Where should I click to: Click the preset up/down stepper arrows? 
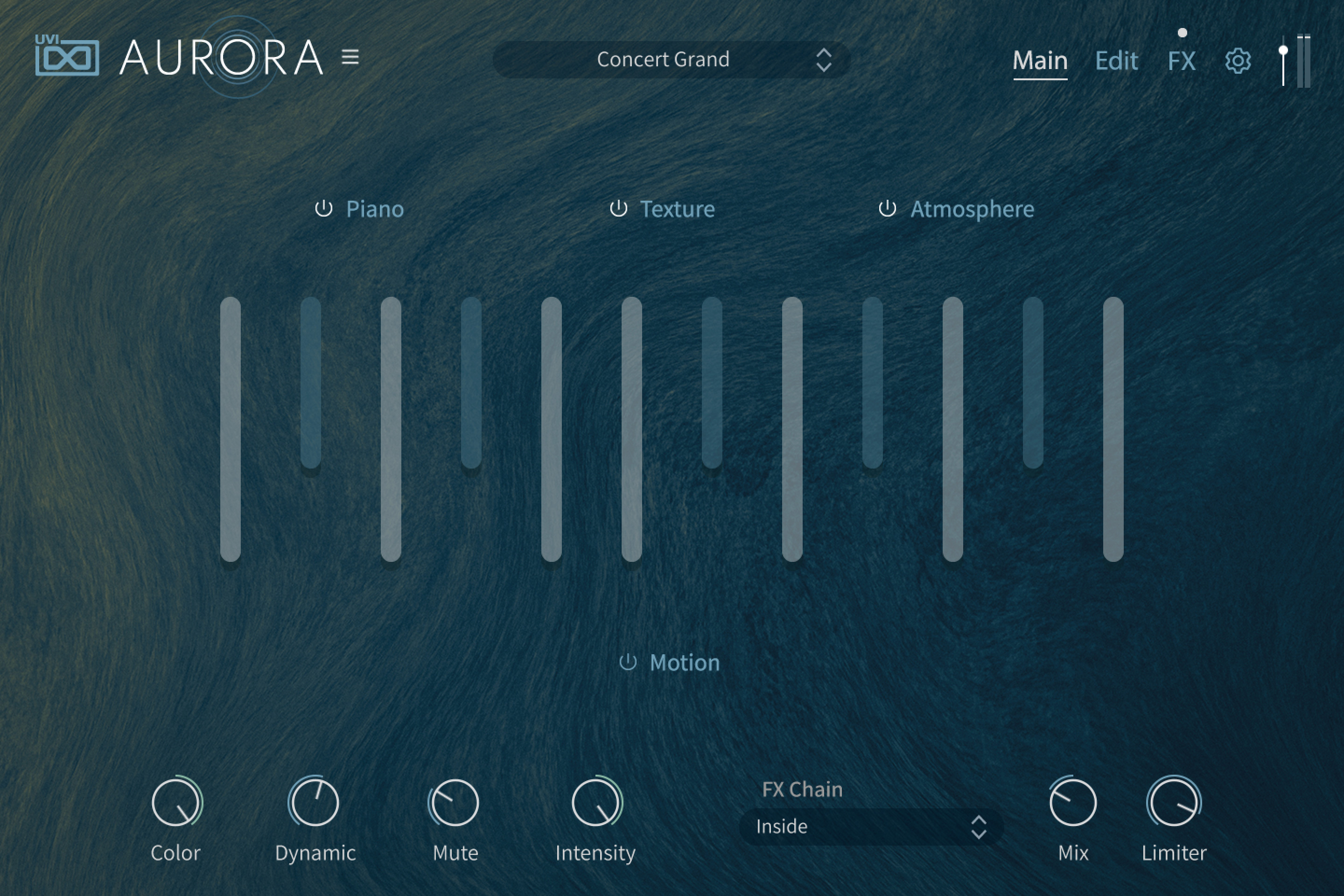pyautogui.click(x=823, y=59)
